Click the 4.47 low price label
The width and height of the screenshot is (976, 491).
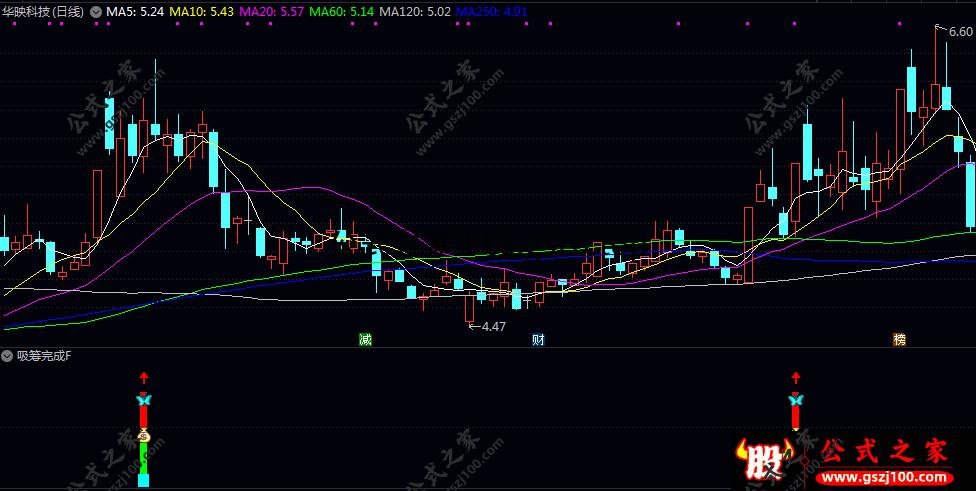[x=494, y=326]
